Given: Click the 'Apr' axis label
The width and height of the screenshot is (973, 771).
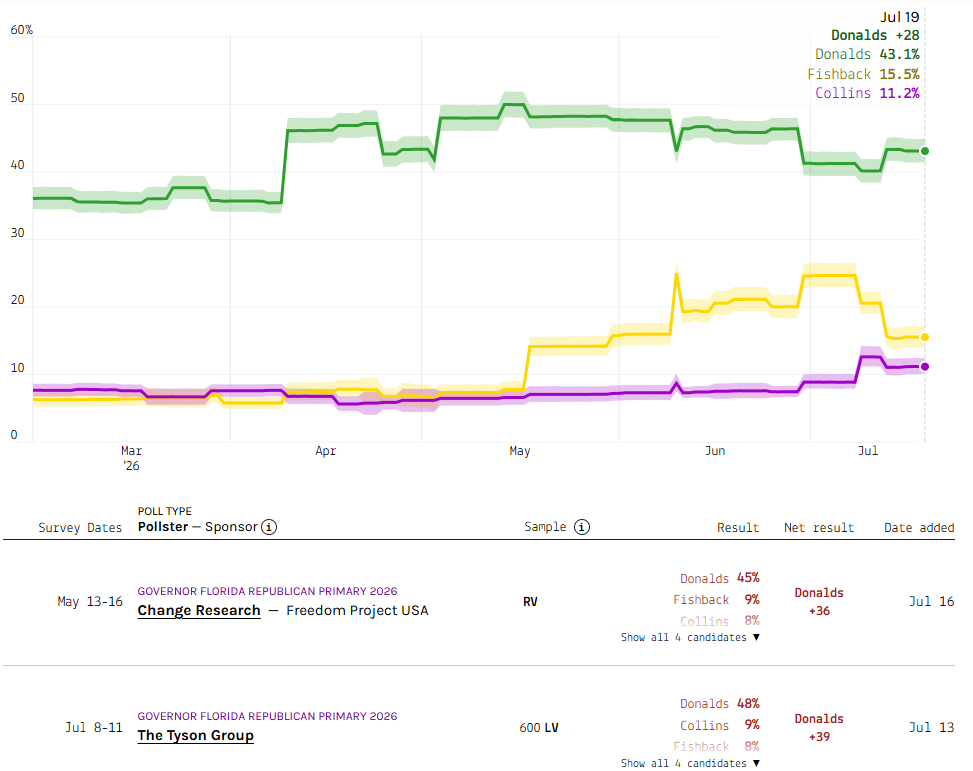Looking at the screenshot, I should pos(326,451).
